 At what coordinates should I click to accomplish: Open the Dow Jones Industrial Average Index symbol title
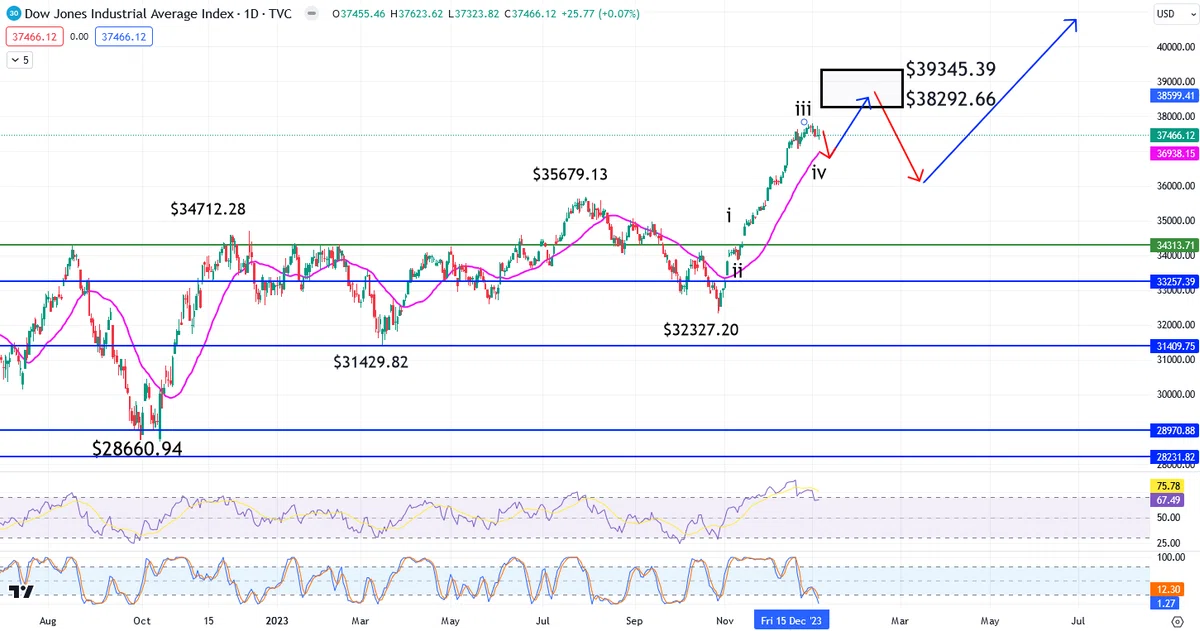(x=158, y=14)
